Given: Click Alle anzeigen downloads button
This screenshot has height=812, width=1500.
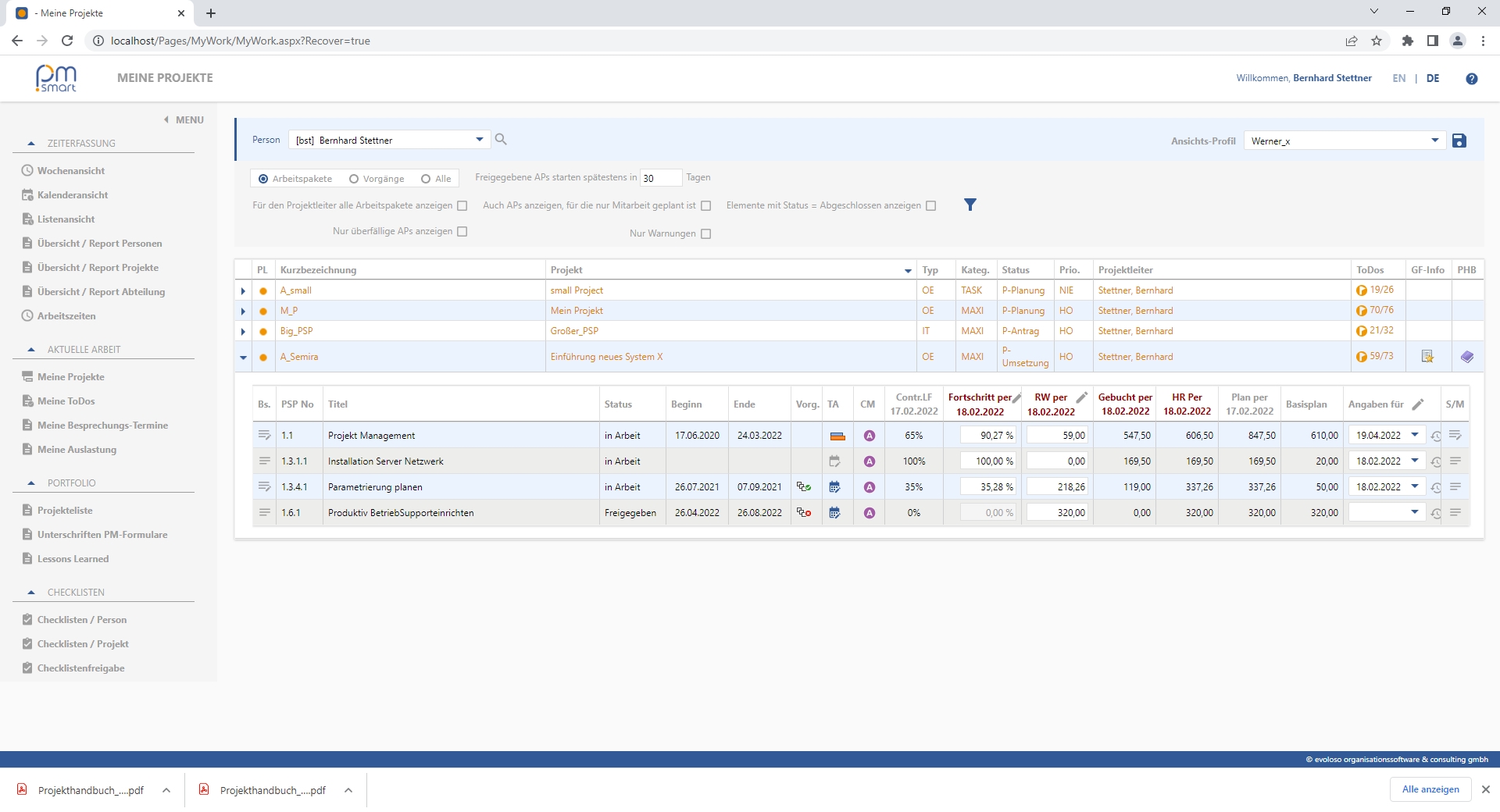Looking at the screenshot, I should 1430,789.
